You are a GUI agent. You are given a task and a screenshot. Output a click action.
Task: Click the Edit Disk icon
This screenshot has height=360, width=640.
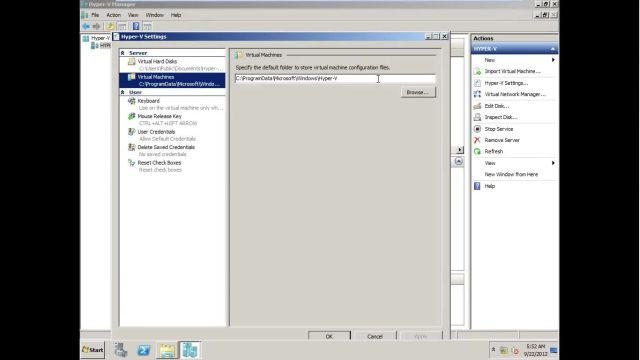[x=477, y=106]
